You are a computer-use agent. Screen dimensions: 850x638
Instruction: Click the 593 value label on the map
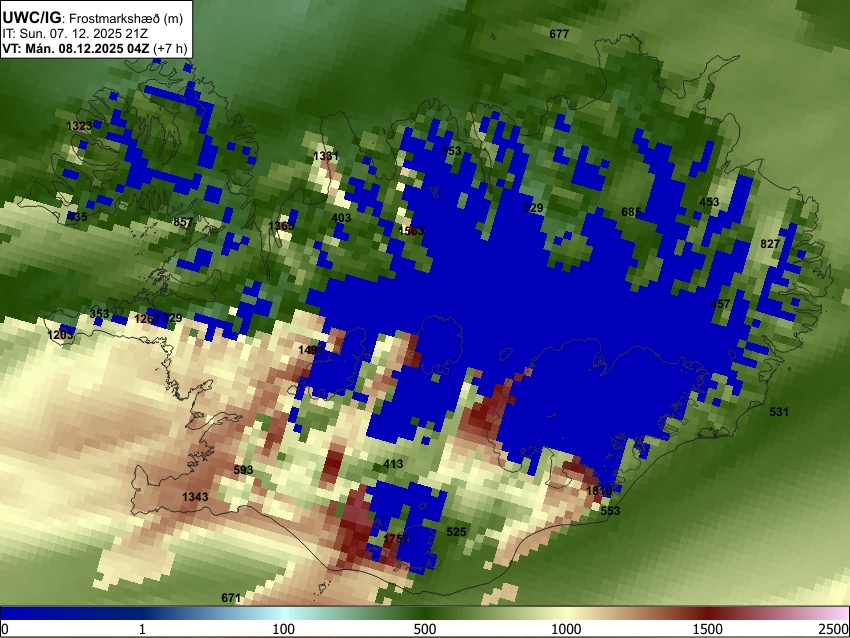[x=243, y=470]
